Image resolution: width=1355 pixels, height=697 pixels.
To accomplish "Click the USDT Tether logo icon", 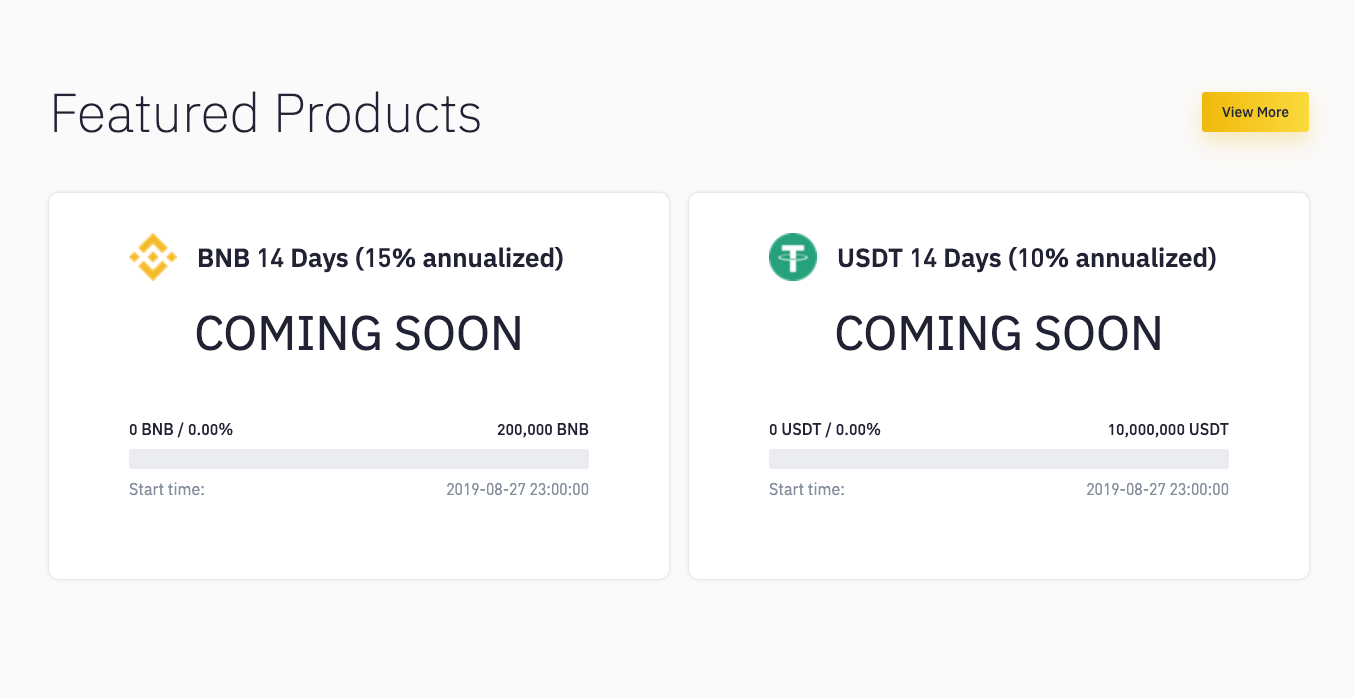I will click(x=793, y=257).
